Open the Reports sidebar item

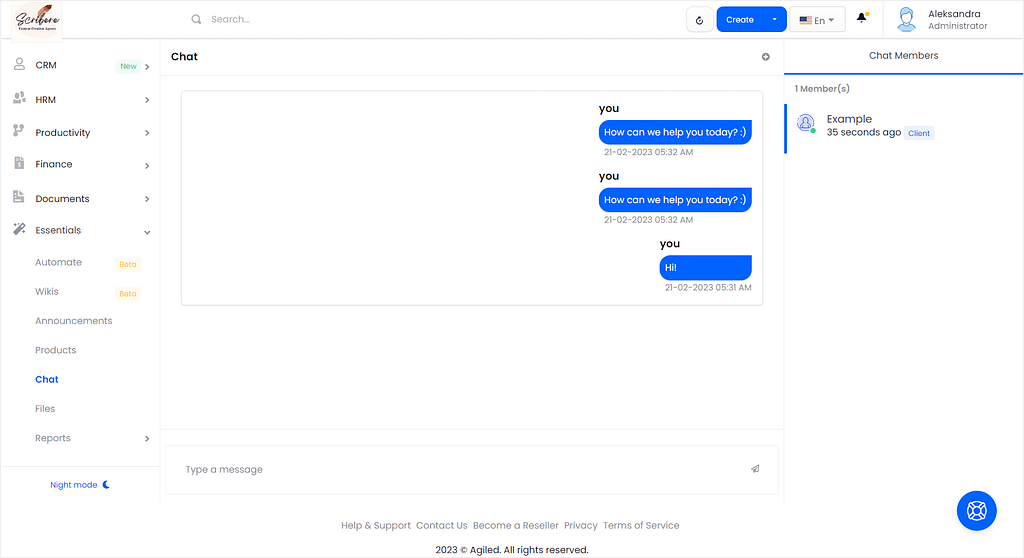point(52,438)
